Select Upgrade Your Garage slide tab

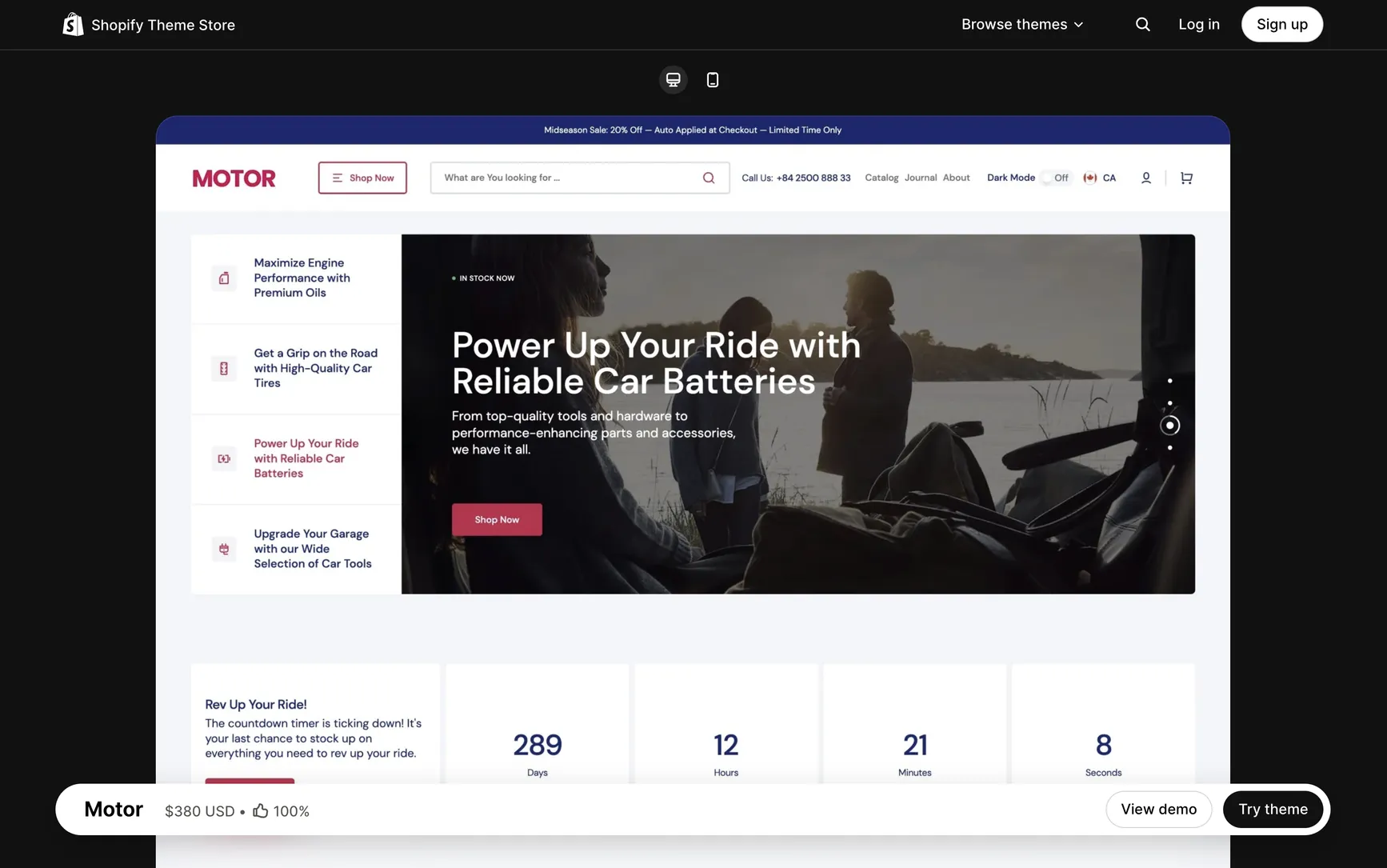[x=296, y=549]
